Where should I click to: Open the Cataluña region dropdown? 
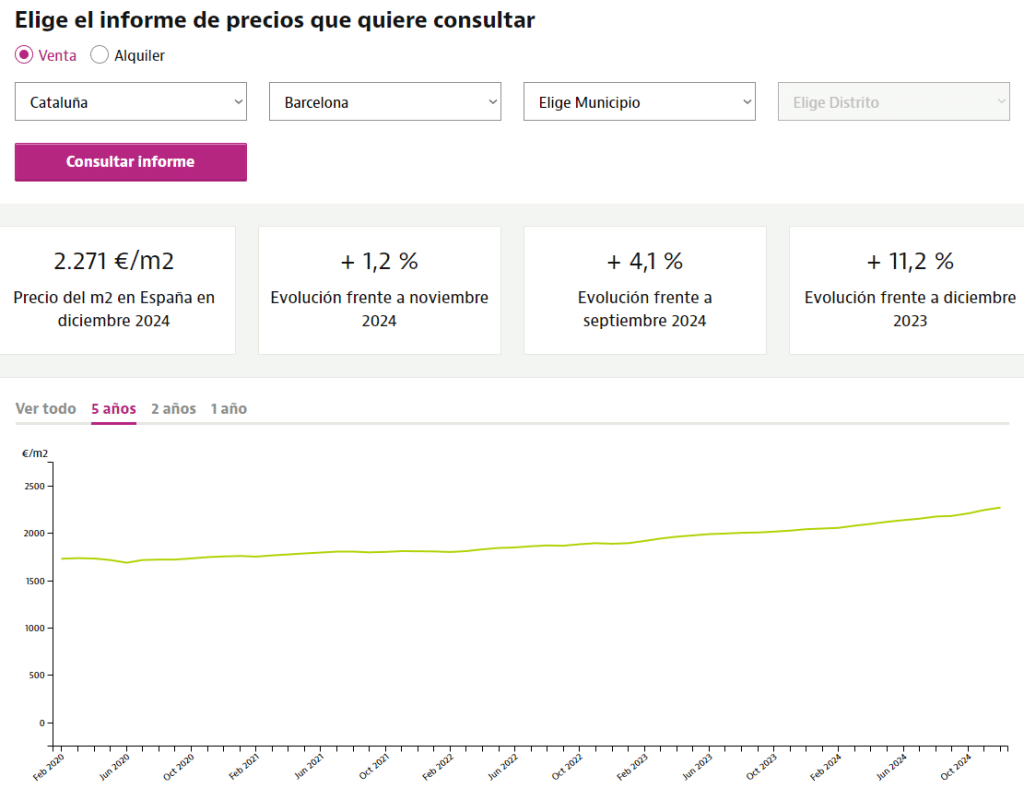[130, 102]
